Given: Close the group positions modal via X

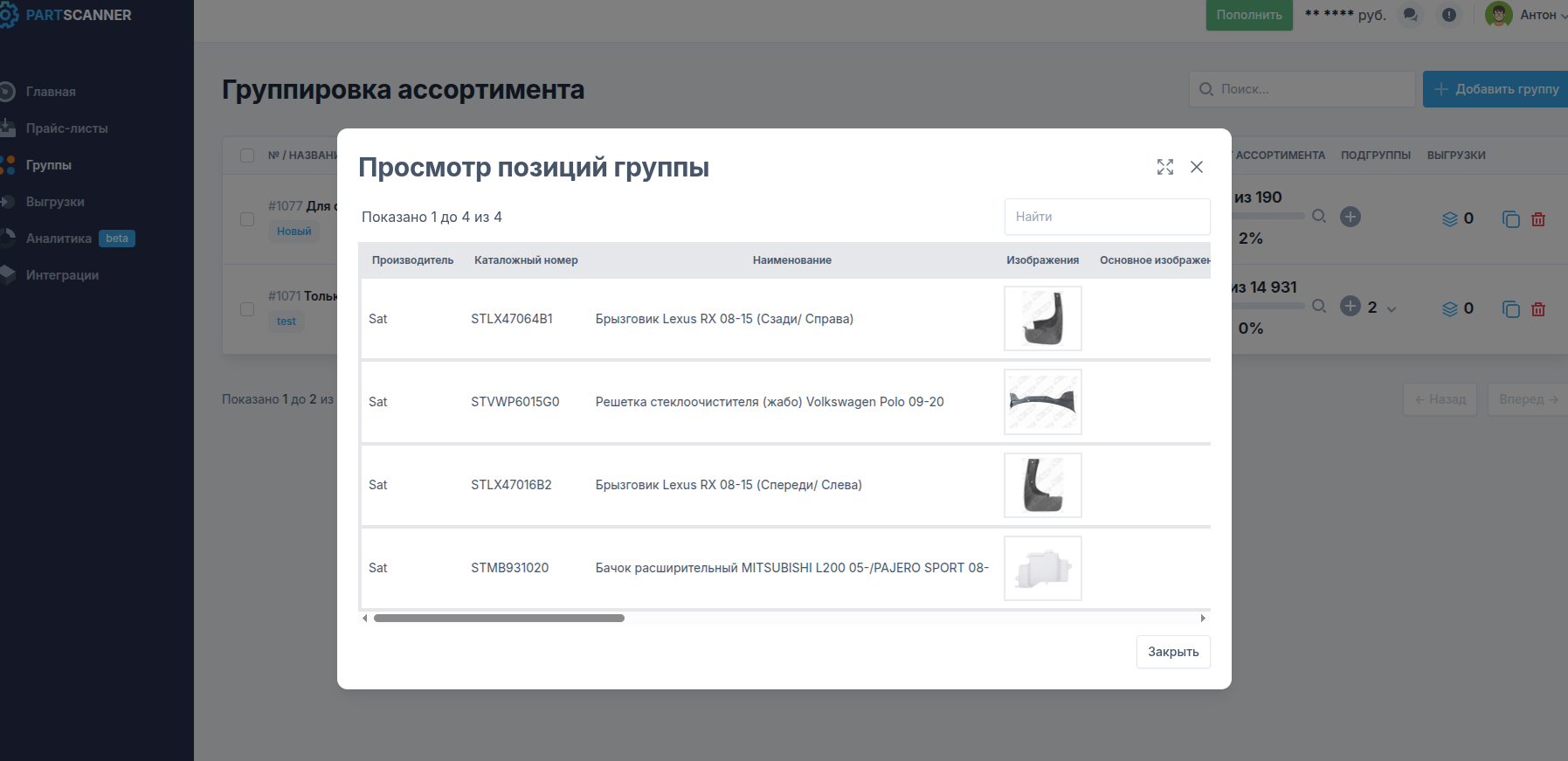Looking at the screenshot, I should (x=1197, y=167).
